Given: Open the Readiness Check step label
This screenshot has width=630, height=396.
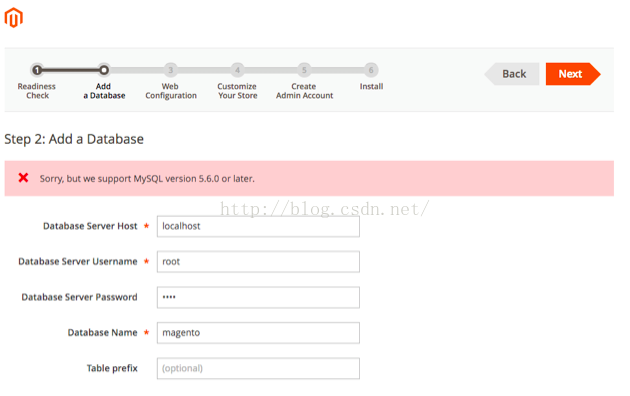Looking at the screenshot, I should [x=37, y=91].
